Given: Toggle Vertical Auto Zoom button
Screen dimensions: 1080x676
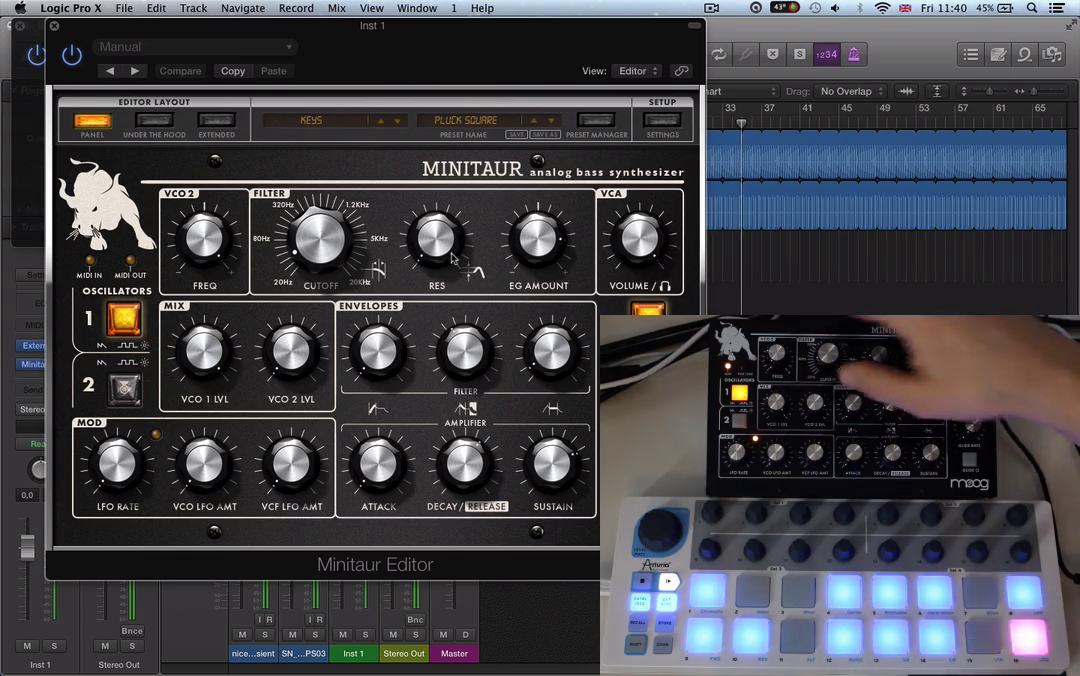Looking at the screenshot, I should (937, 91).
